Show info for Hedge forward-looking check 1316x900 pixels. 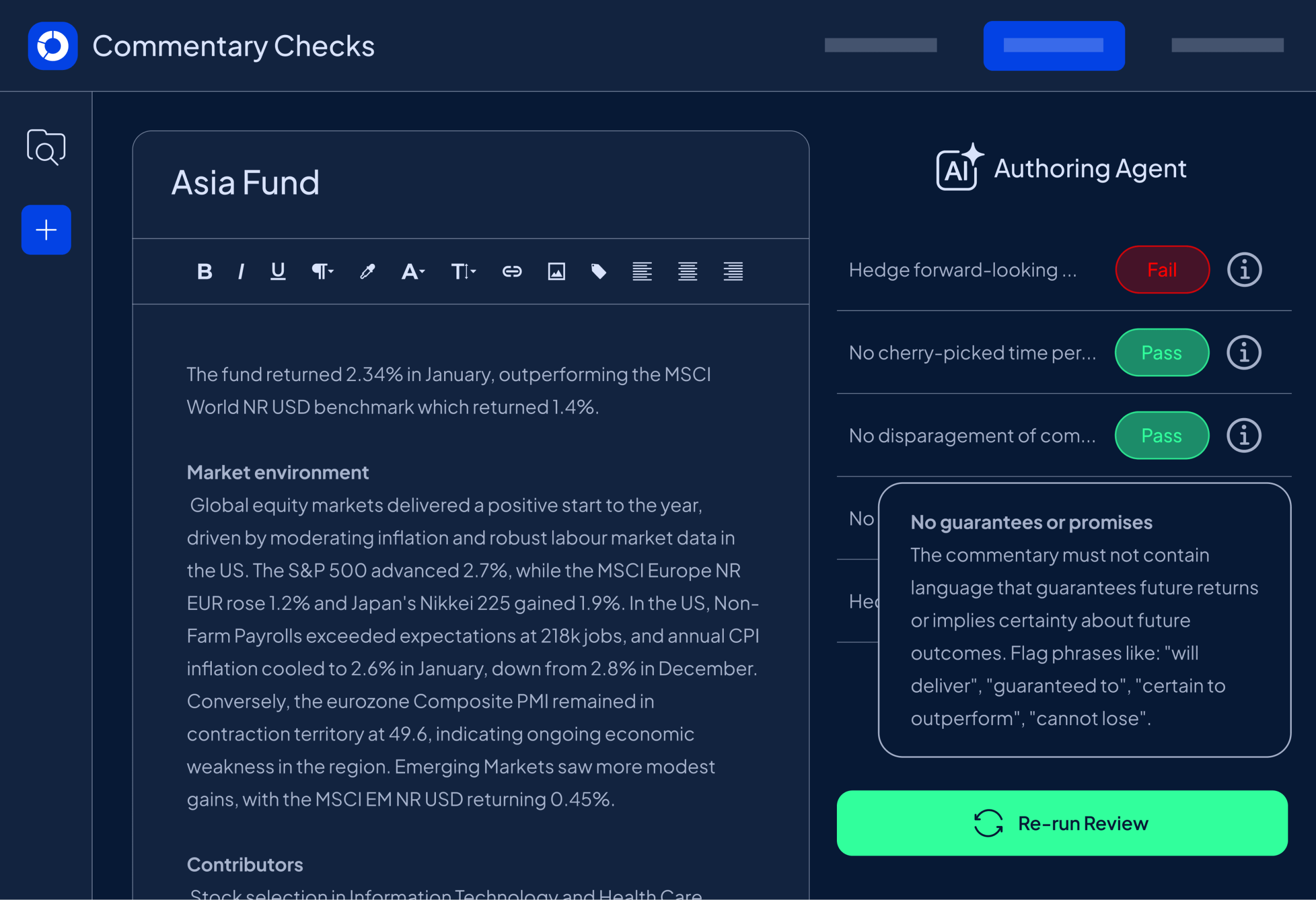pyautogui.click(x=1244, y=269)
